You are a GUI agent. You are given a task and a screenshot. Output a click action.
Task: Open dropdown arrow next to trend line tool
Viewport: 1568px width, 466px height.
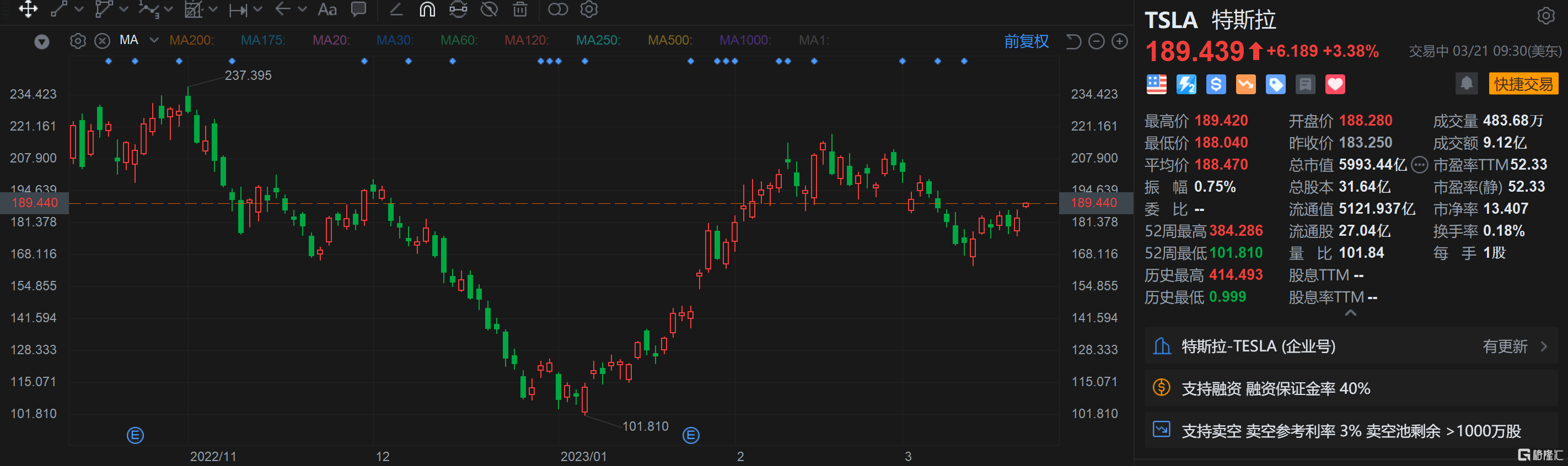[79, 10]
